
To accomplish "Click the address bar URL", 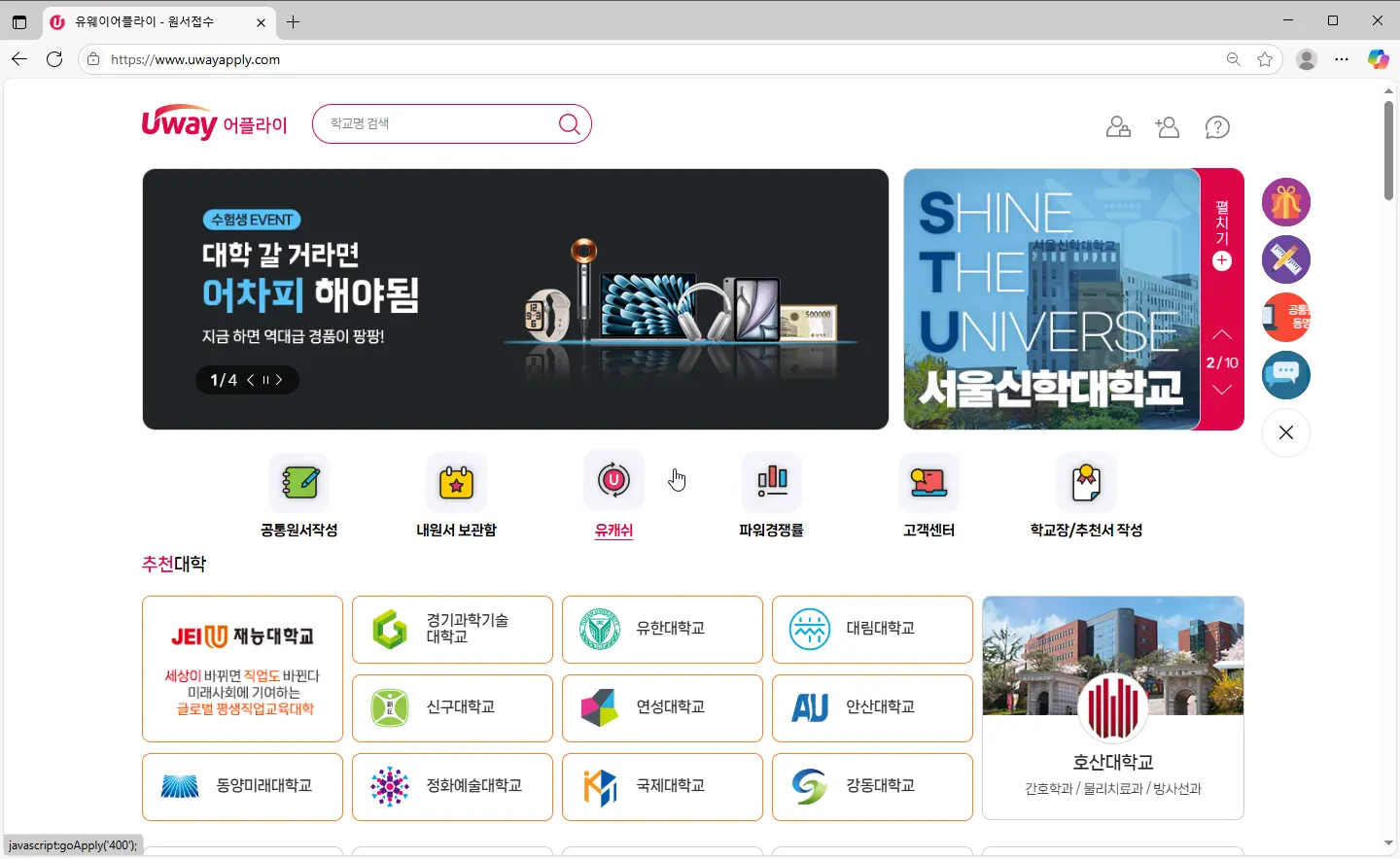I will click(195, 59).
